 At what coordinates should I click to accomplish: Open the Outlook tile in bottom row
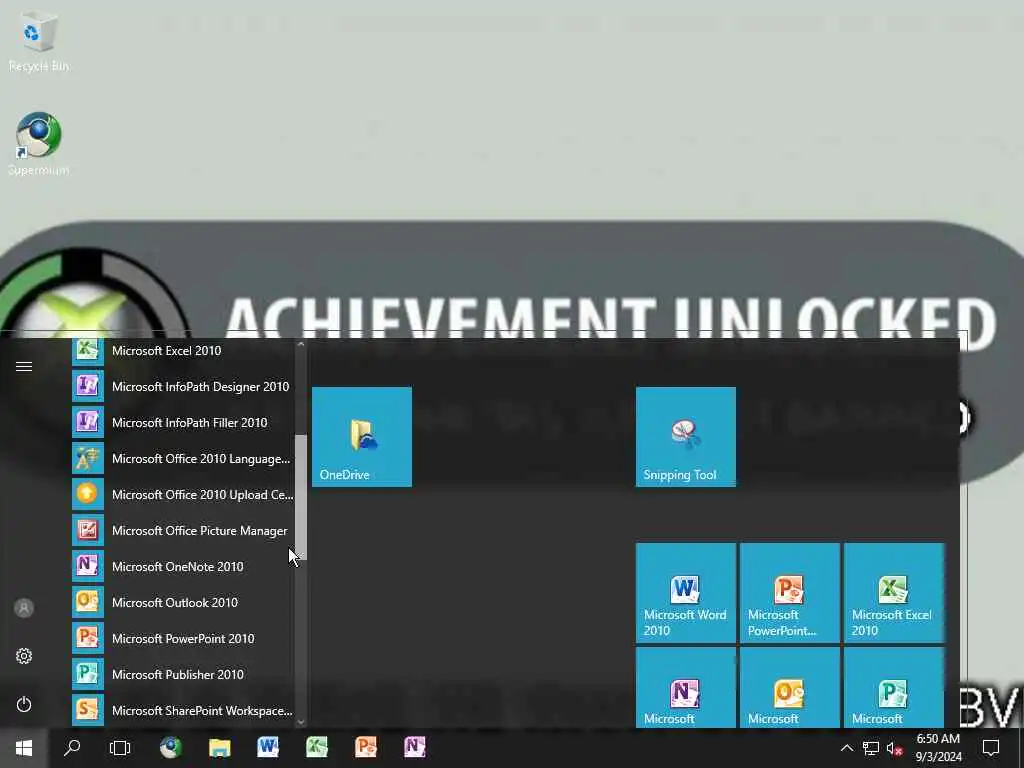(x=790, y=687)
